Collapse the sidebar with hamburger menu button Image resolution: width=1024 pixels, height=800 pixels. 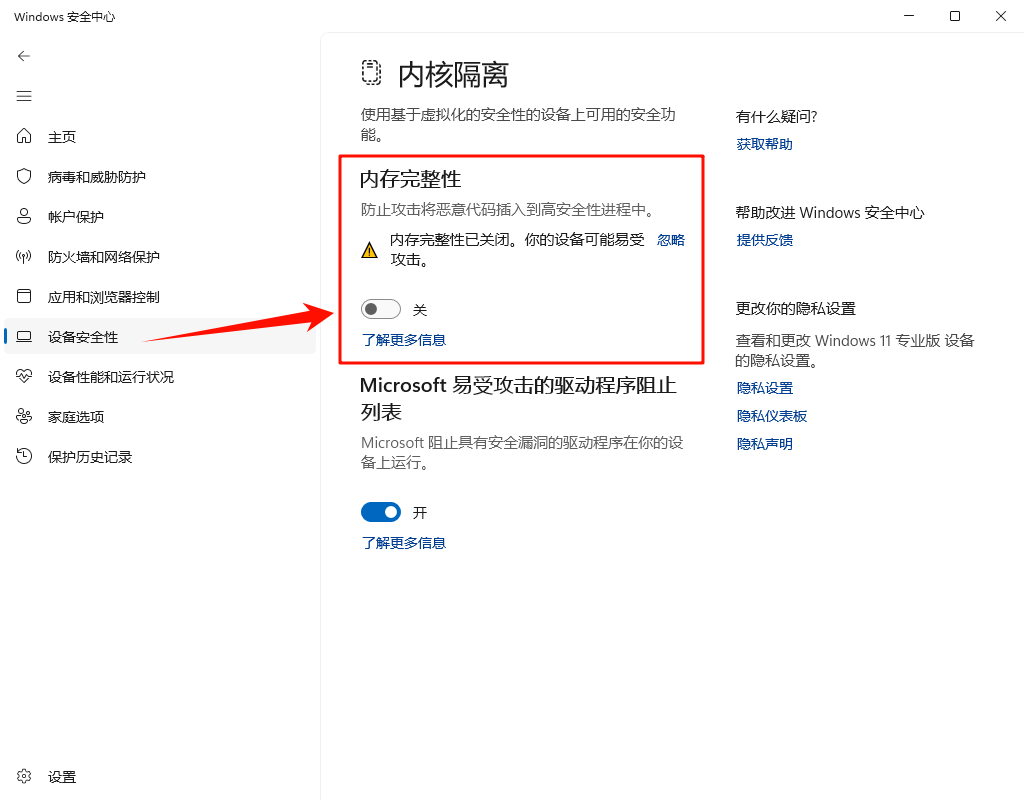[24, 96]
